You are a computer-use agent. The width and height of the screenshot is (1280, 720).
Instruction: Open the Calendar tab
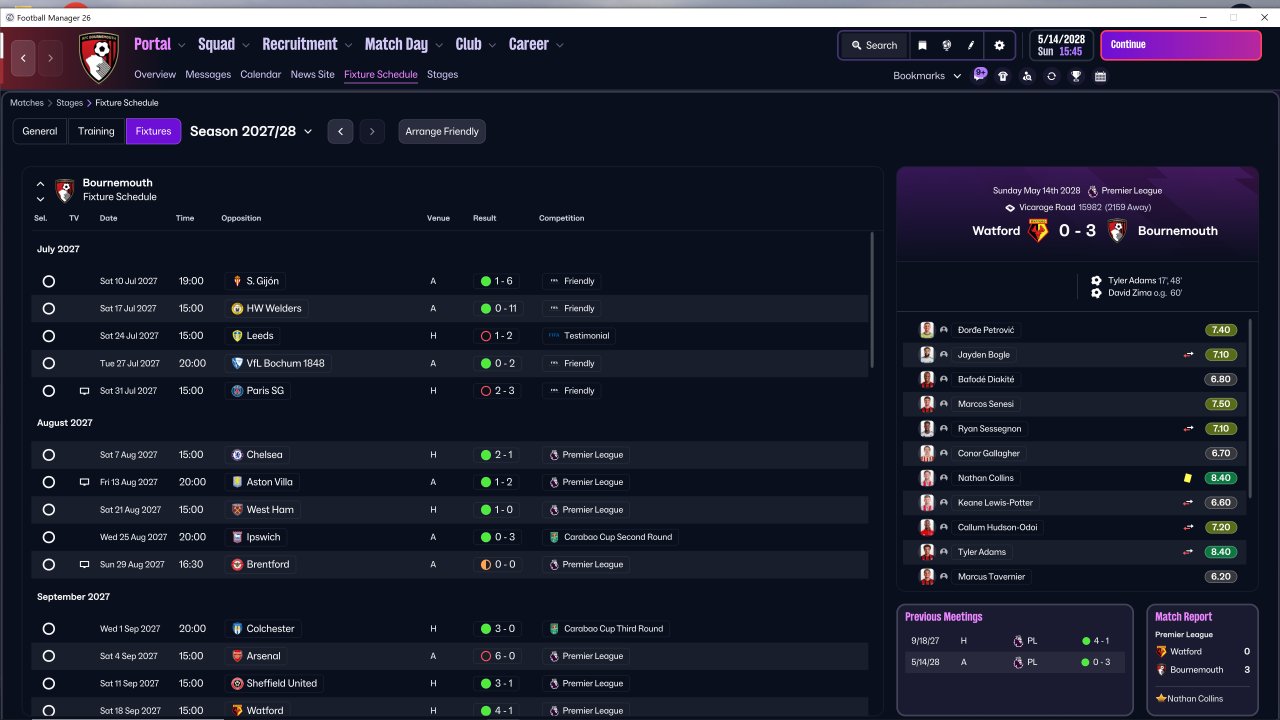[x=261, y=75]
